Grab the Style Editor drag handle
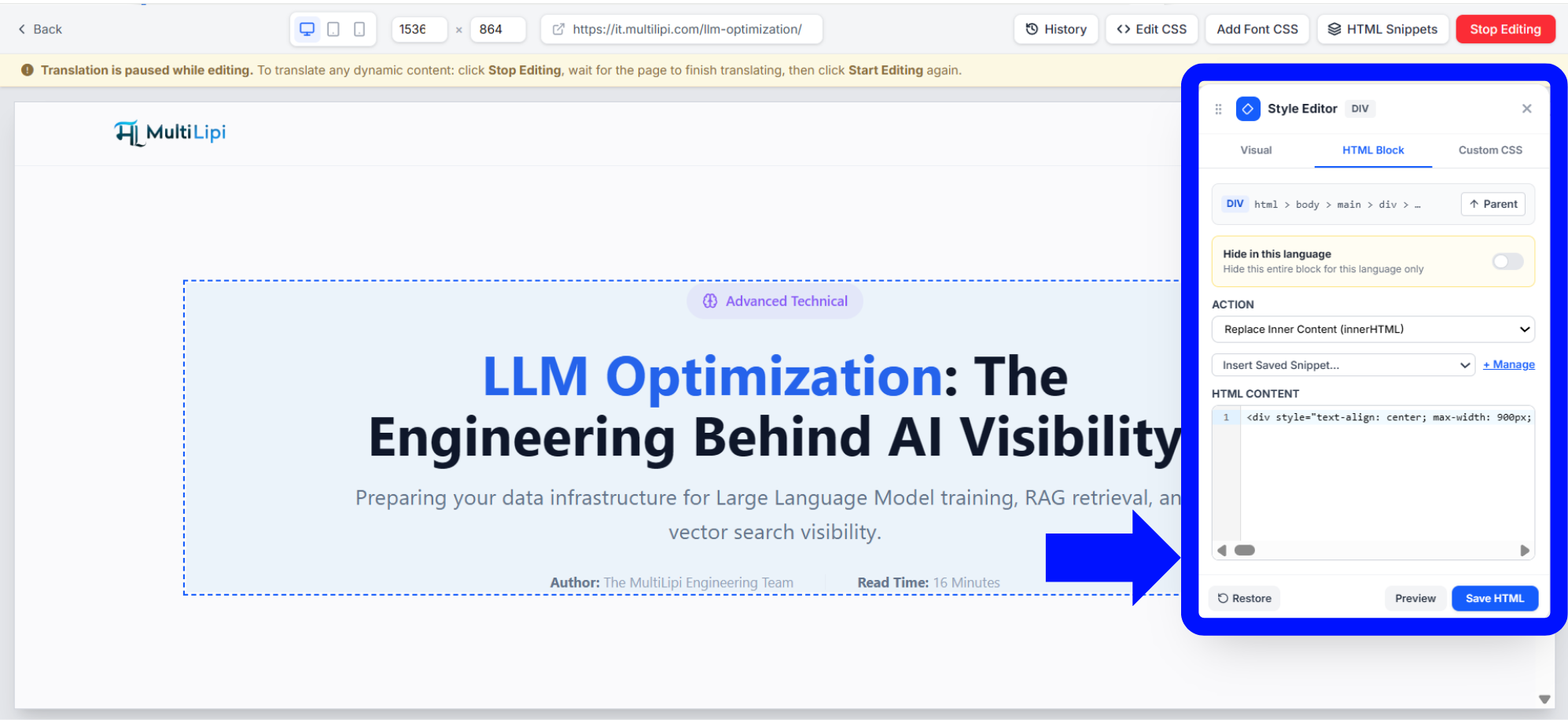The image size is (1568, 720). click(x=1218, y=109)
